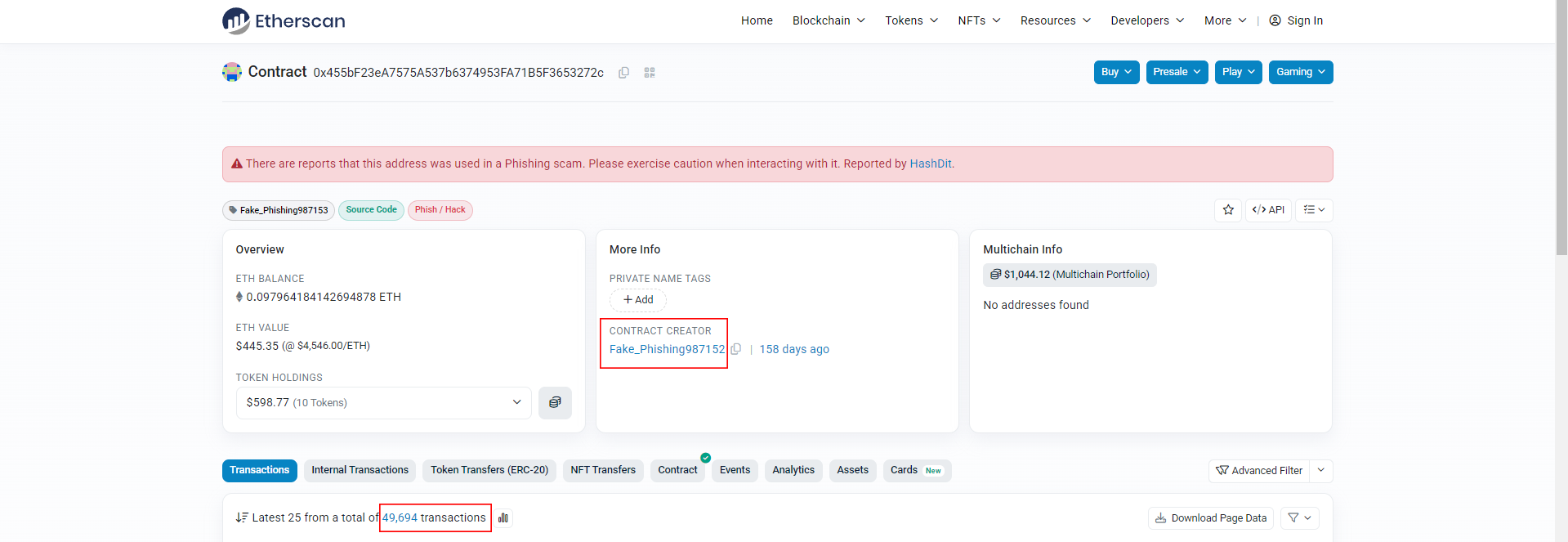Open Advanced Filter dropdown arrow
The height and width of the screenshot is (542, 1568).
[1321, 470]
